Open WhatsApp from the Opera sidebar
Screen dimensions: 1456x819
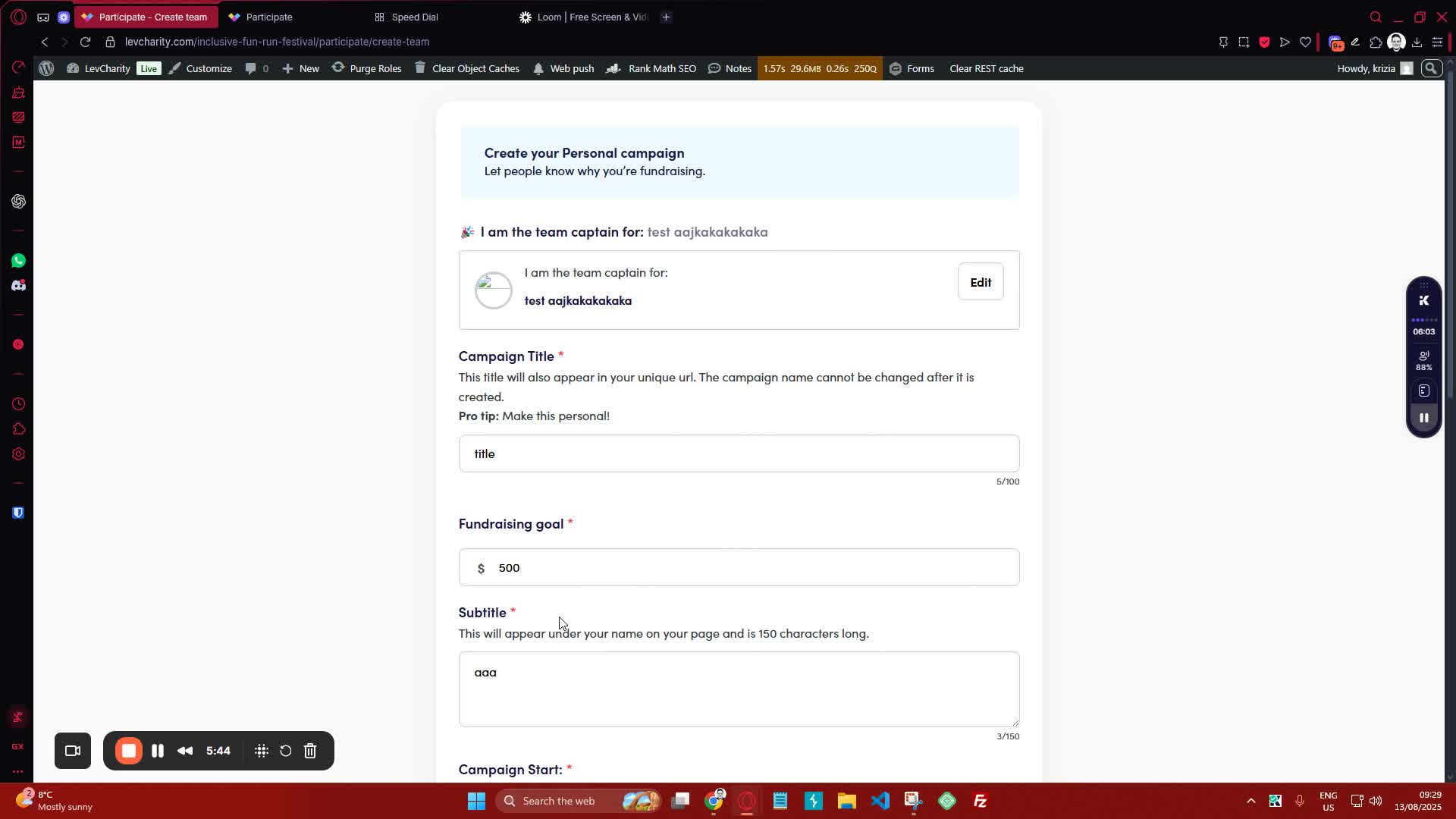tap(18, 261)
